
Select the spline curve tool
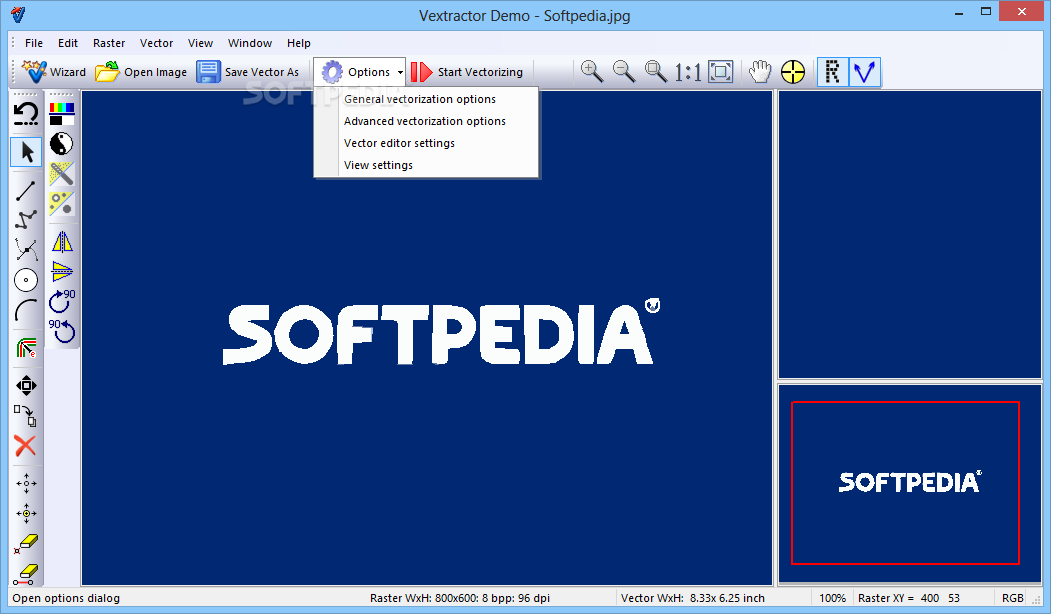tap(26, 250)
